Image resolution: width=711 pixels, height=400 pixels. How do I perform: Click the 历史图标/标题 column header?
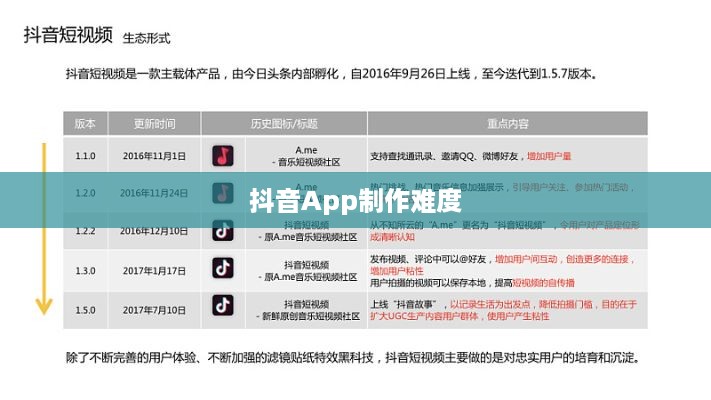pyautogui.click(x=284, y=124)
